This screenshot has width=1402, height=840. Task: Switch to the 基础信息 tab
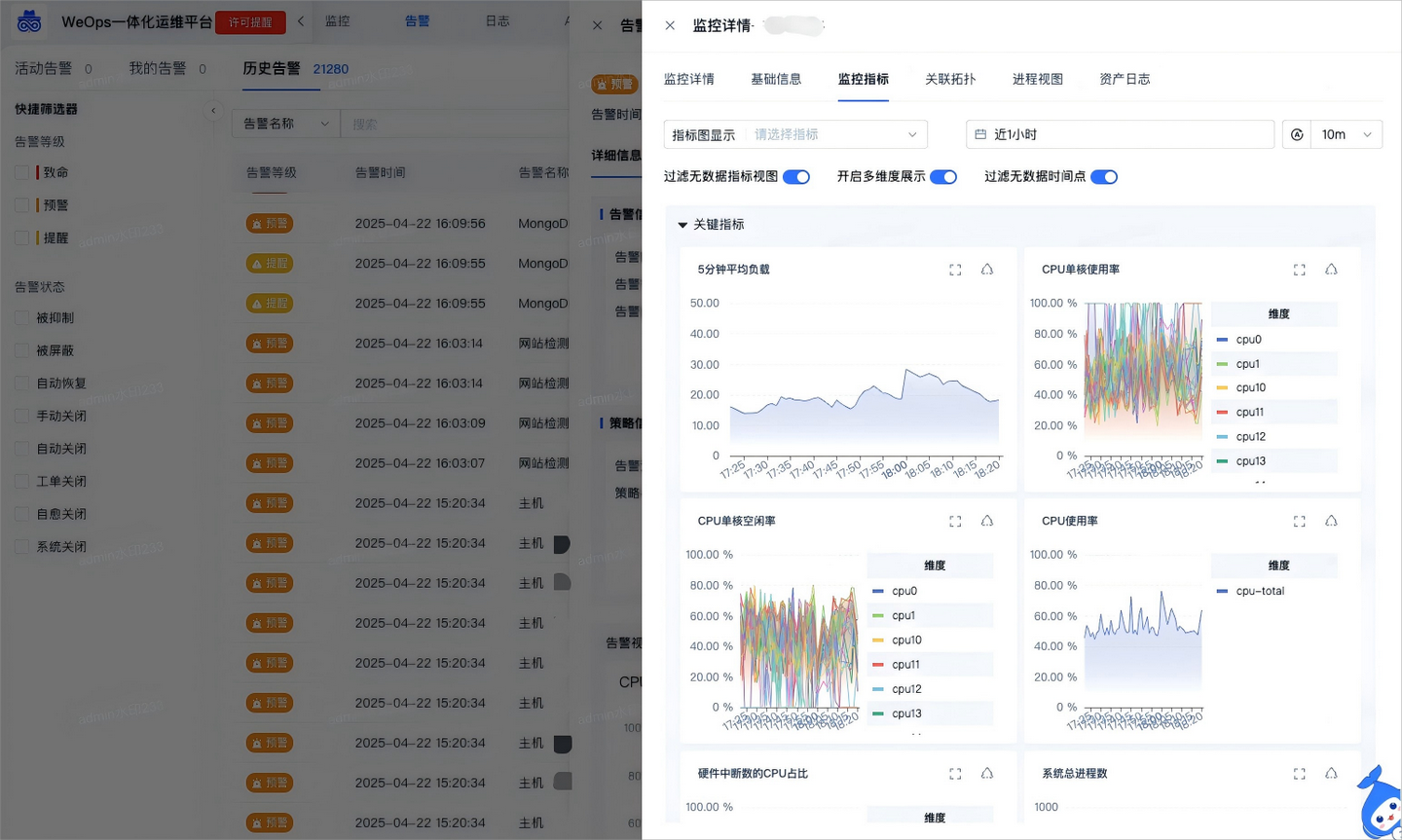[776, 80]
